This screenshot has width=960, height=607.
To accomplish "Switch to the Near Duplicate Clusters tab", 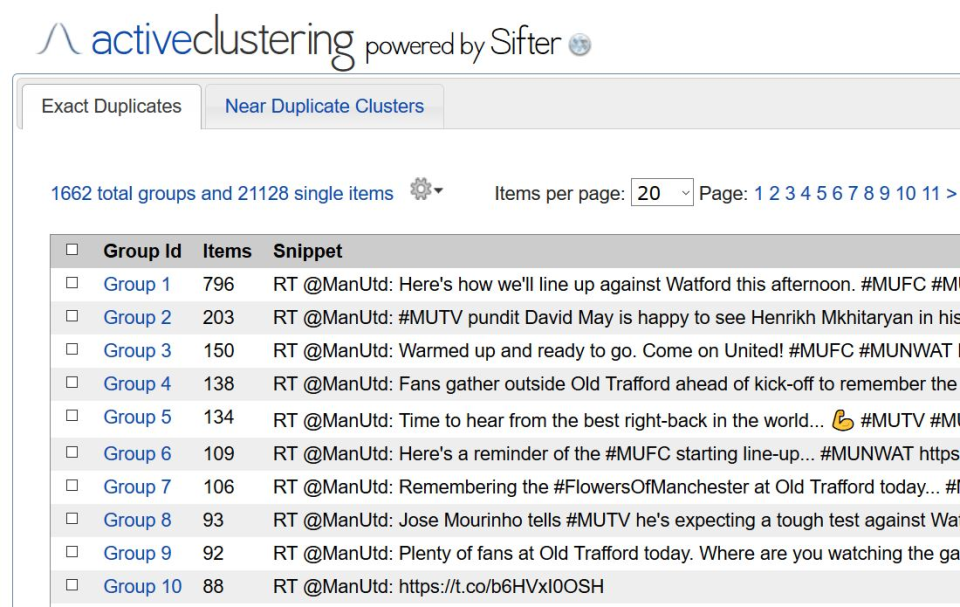I will pyautogui.click(x=323, y=106).
